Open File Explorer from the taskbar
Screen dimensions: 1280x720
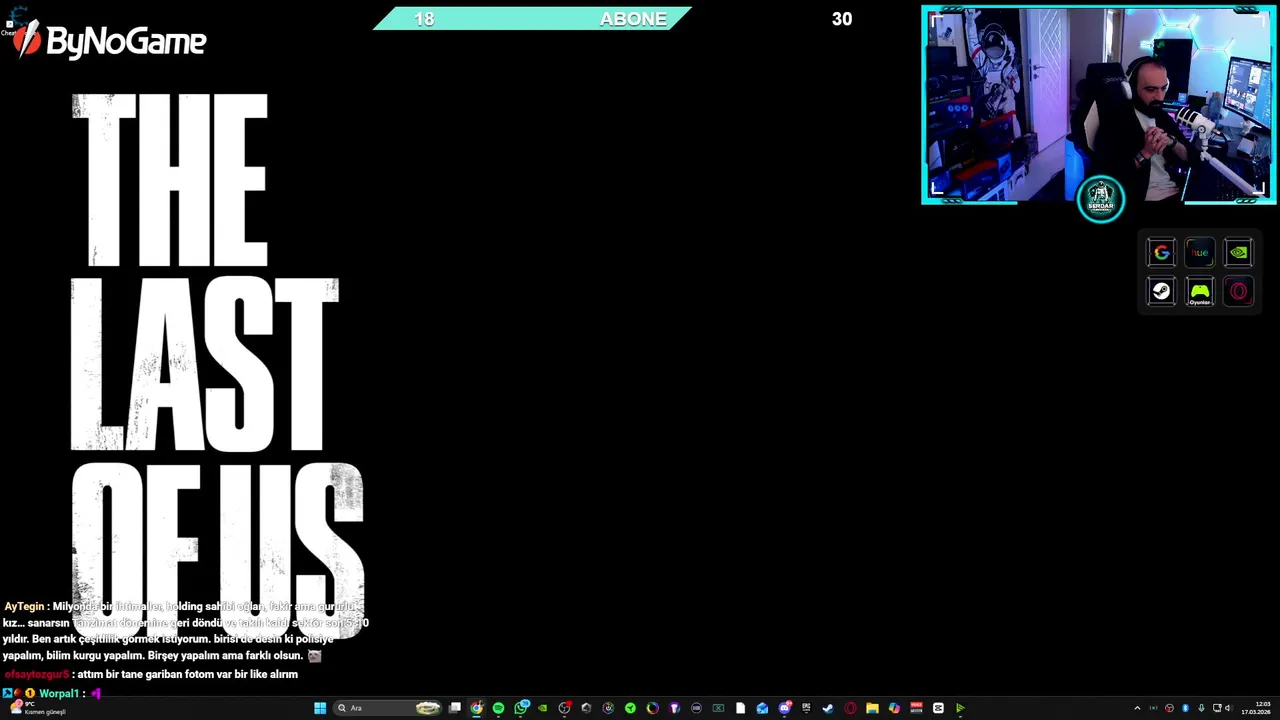(872, 708)
